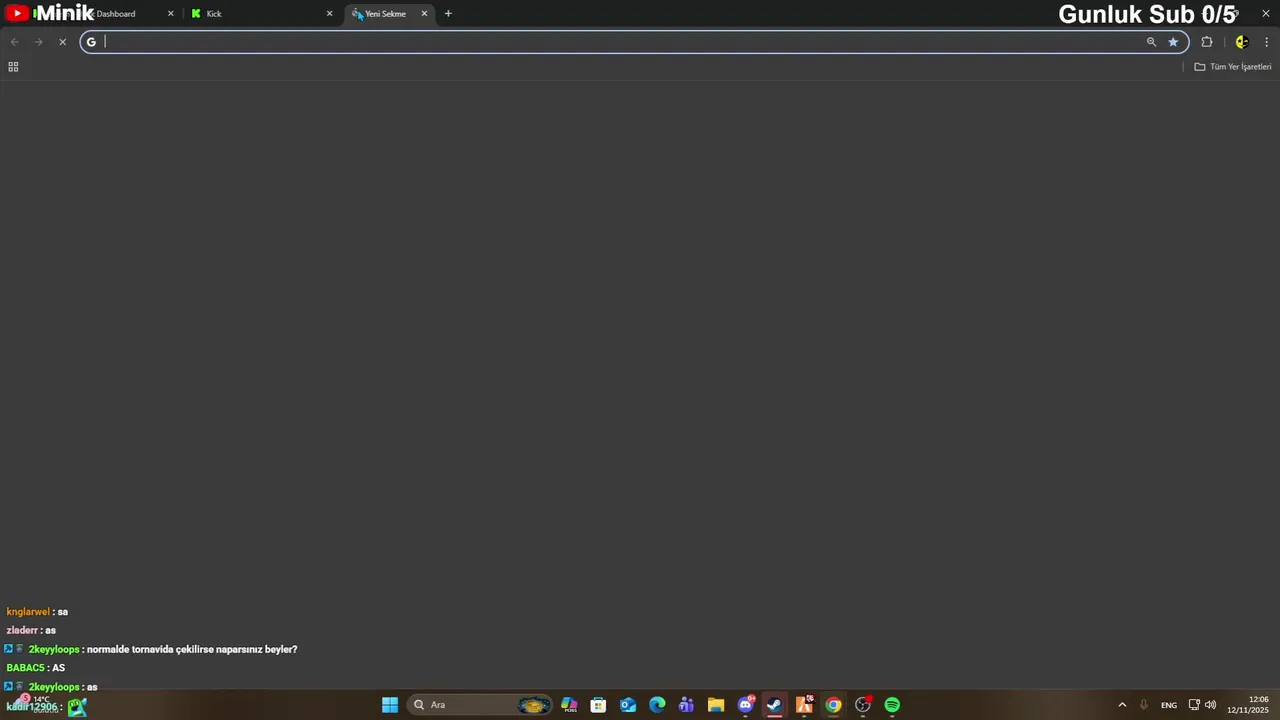Screen dimensions: 1280x720
Task: Open Microsoft 365 Copilot from taskbar
Action: click(569, 705)
